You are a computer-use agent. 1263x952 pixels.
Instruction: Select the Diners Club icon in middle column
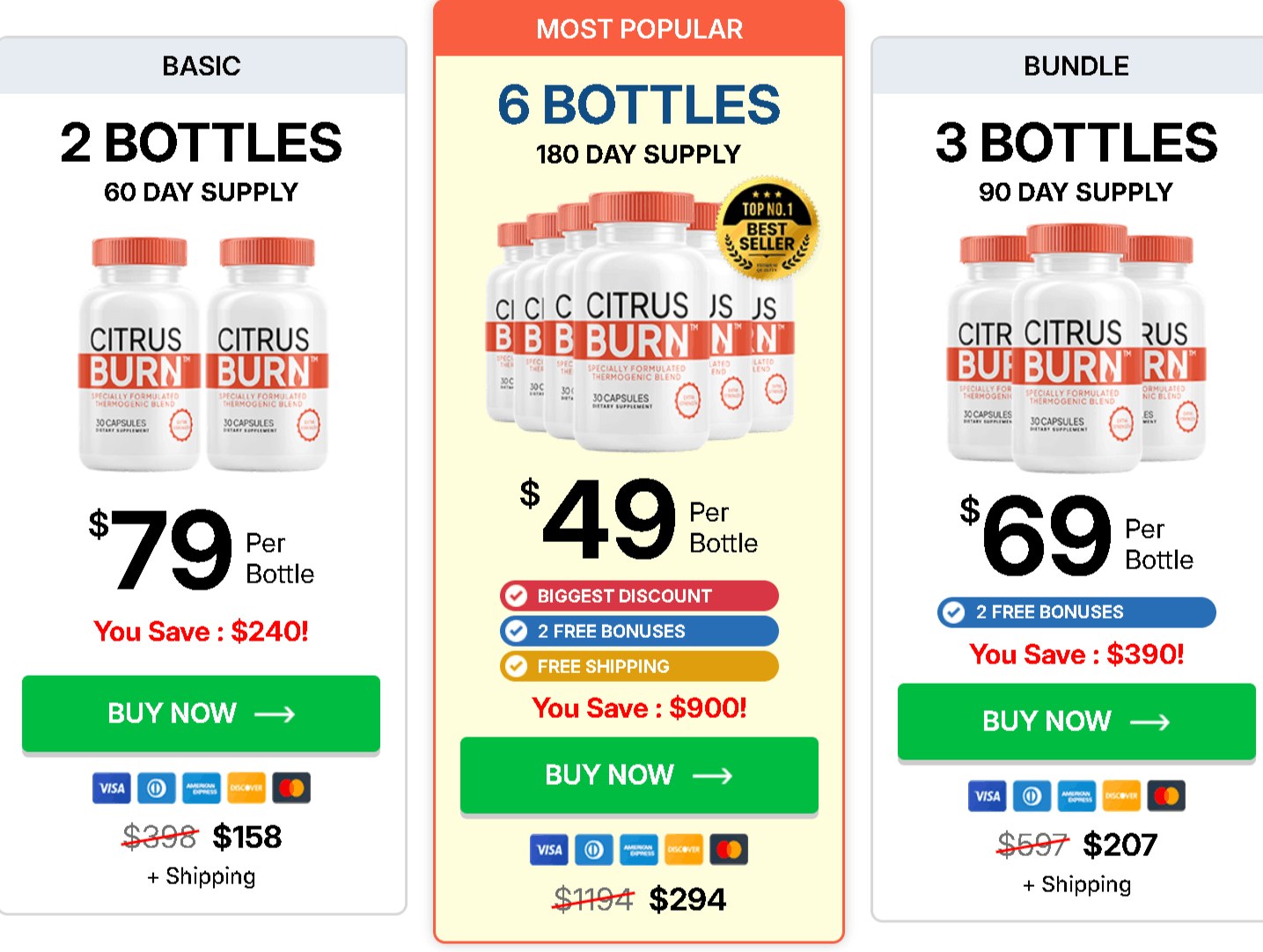click(593, 850)
